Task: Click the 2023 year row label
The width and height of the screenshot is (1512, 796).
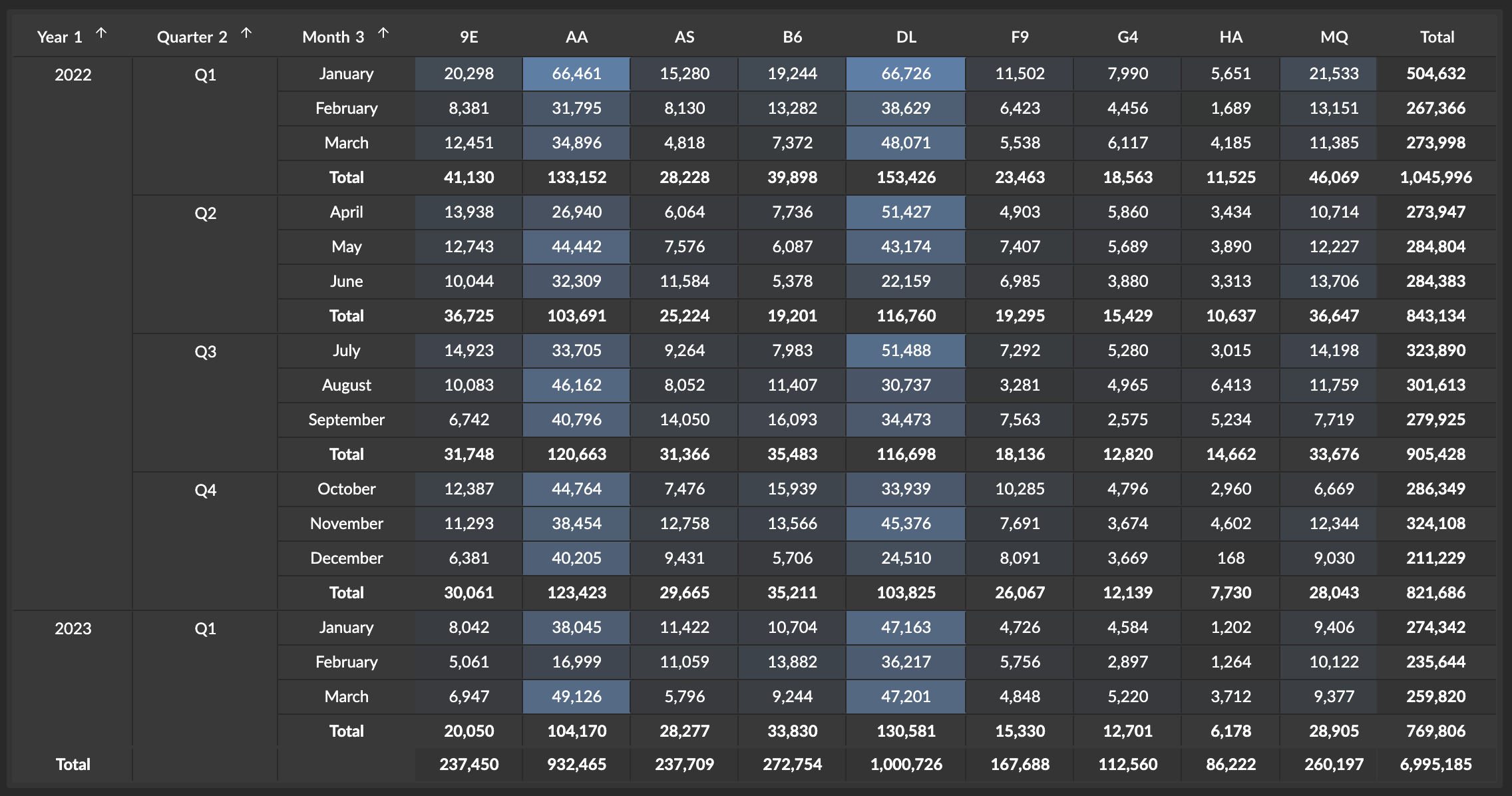Action: point(73,628)
